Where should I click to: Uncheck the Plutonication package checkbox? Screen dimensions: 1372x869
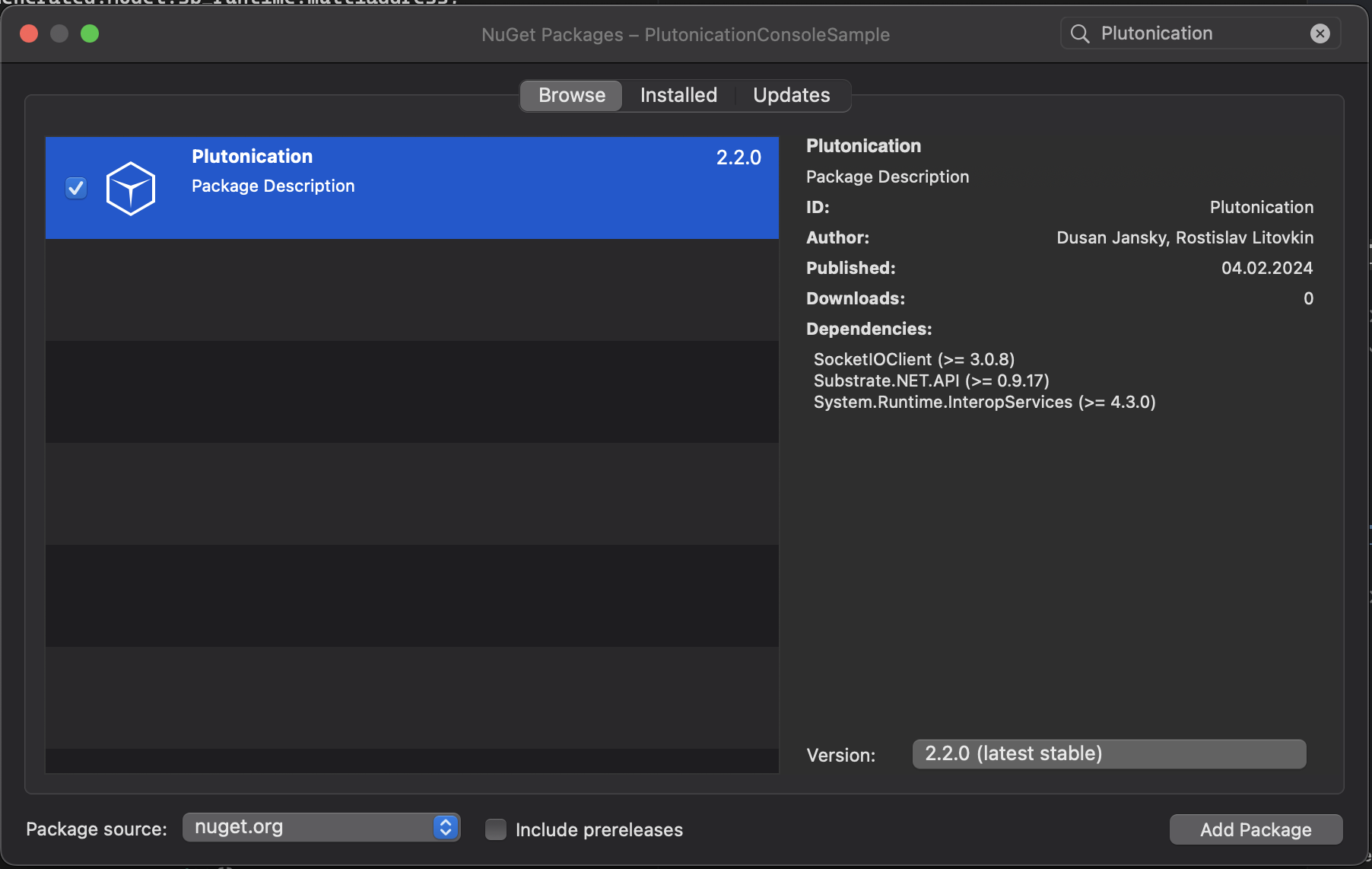76,188
